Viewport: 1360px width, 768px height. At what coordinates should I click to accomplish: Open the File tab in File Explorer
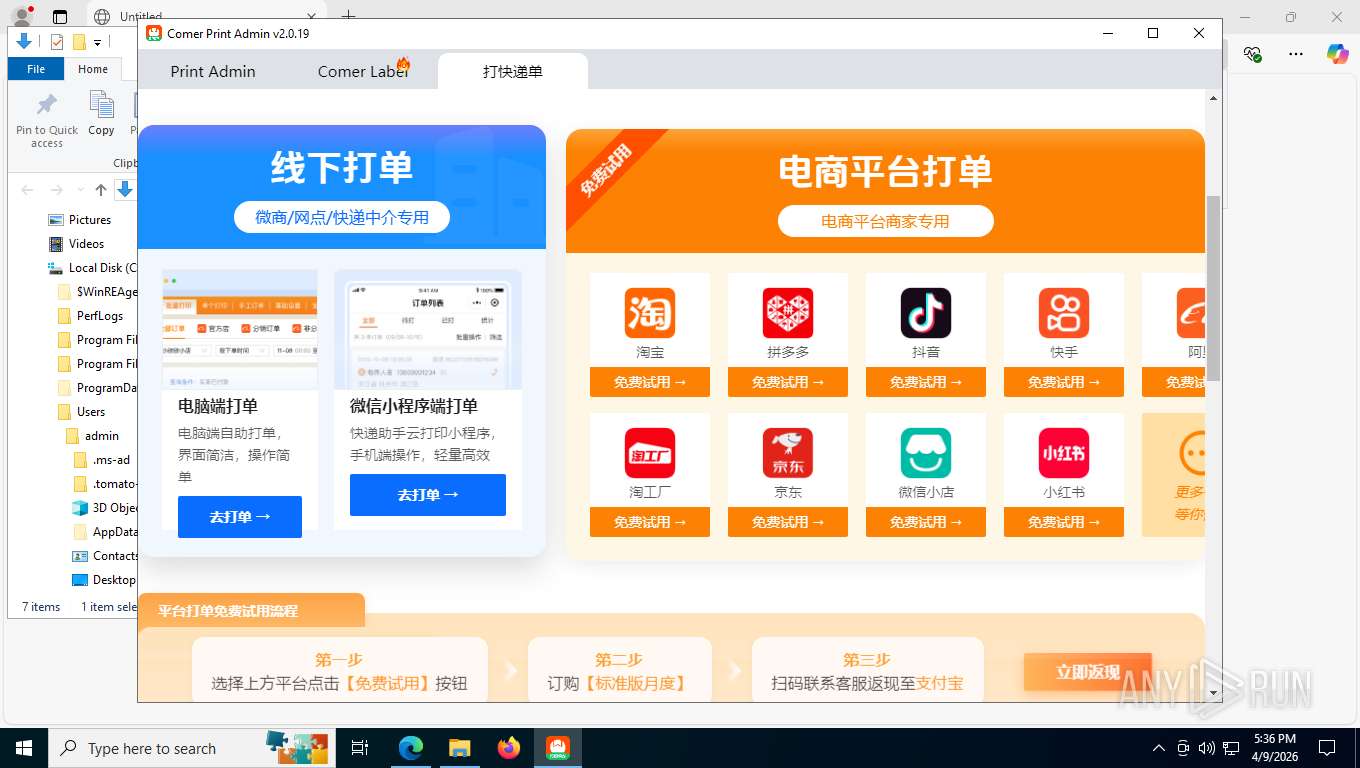click(36, 69)
